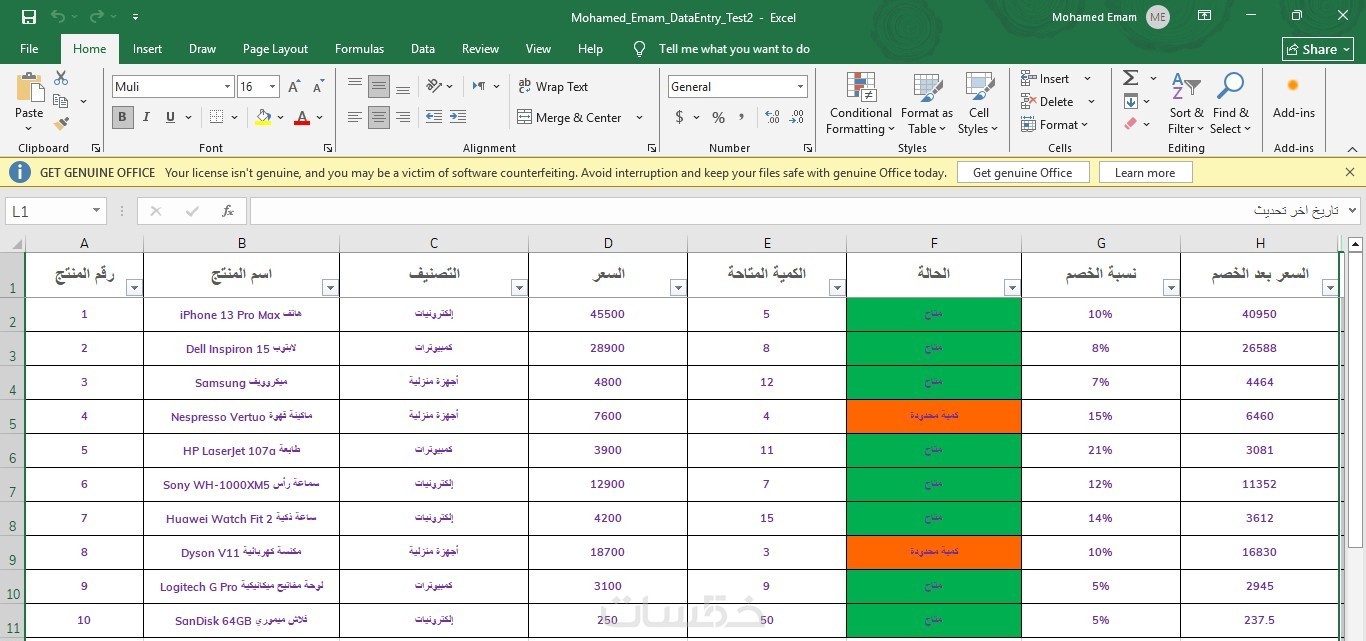Toggle Italic formatting
The image size is (1366, 641).
click(146, 117)
